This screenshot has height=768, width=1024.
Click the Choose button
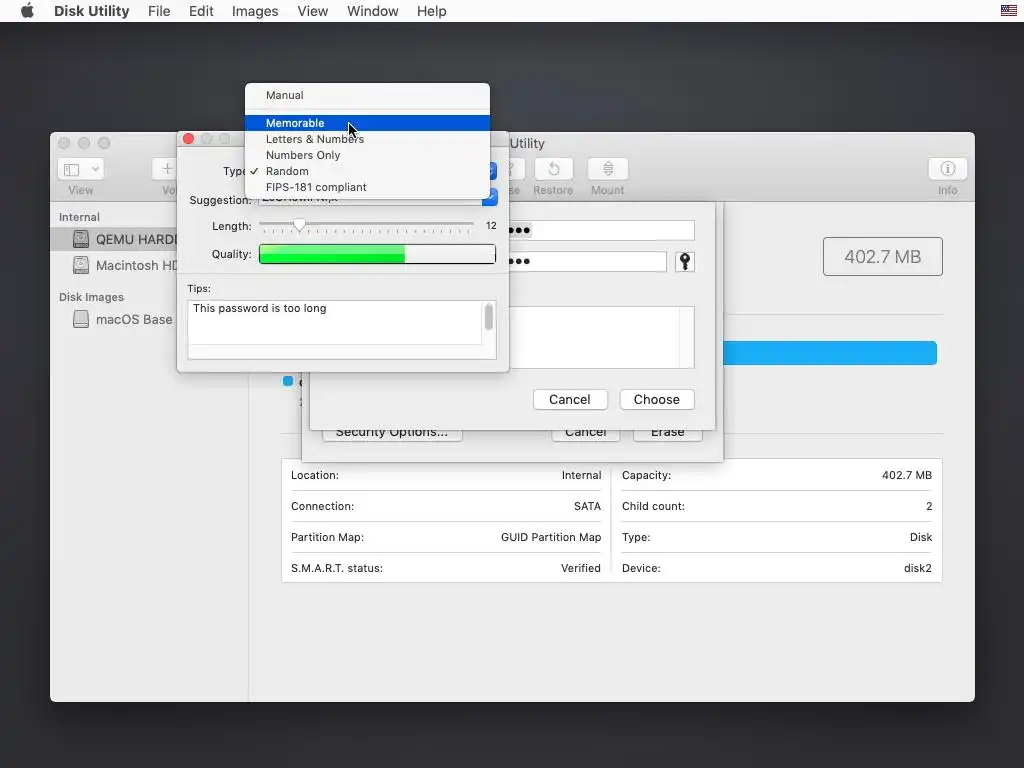[657, 400]
